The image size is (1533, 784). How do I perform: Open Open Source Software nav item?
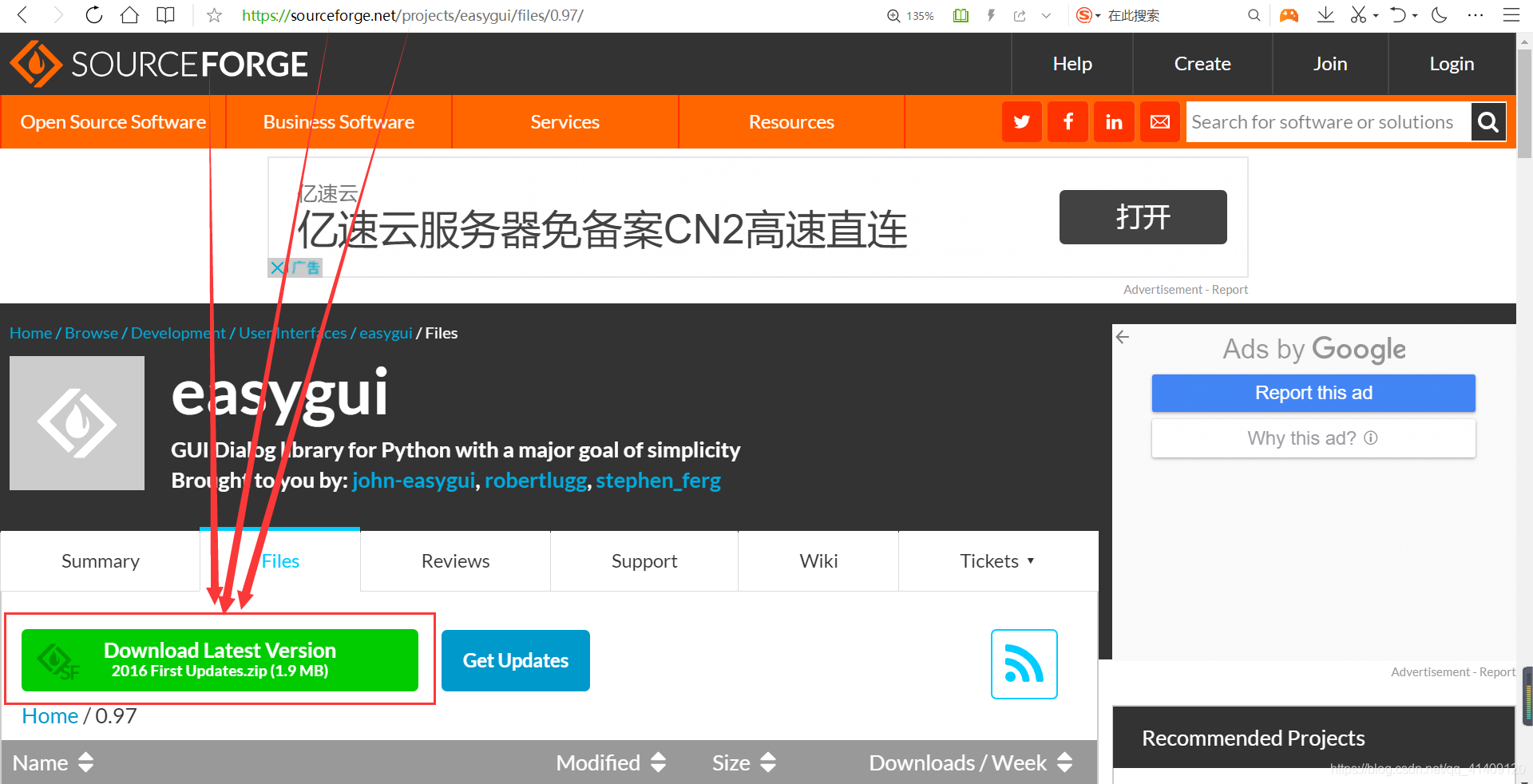point(113,122)
